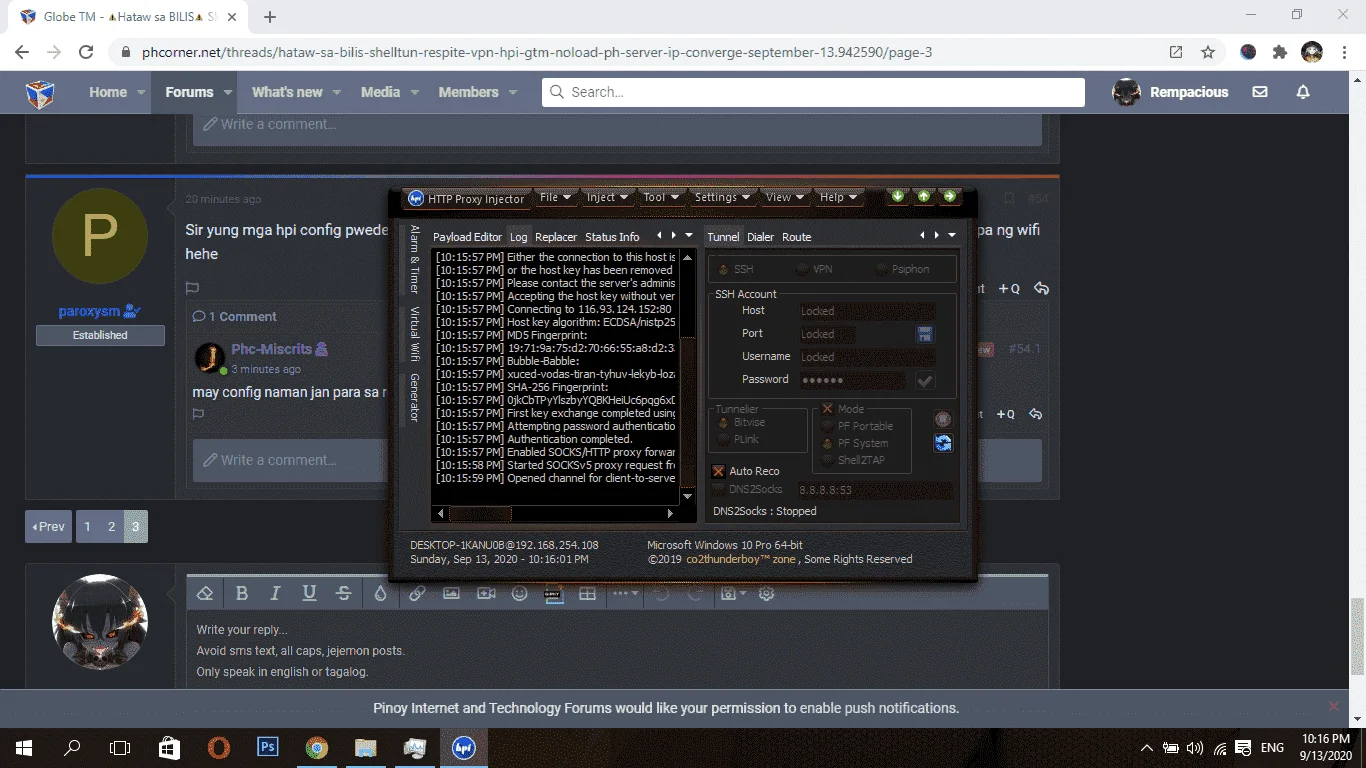
Task: Click the round stop icon beside Mode group
Action: tap(943, 419)
